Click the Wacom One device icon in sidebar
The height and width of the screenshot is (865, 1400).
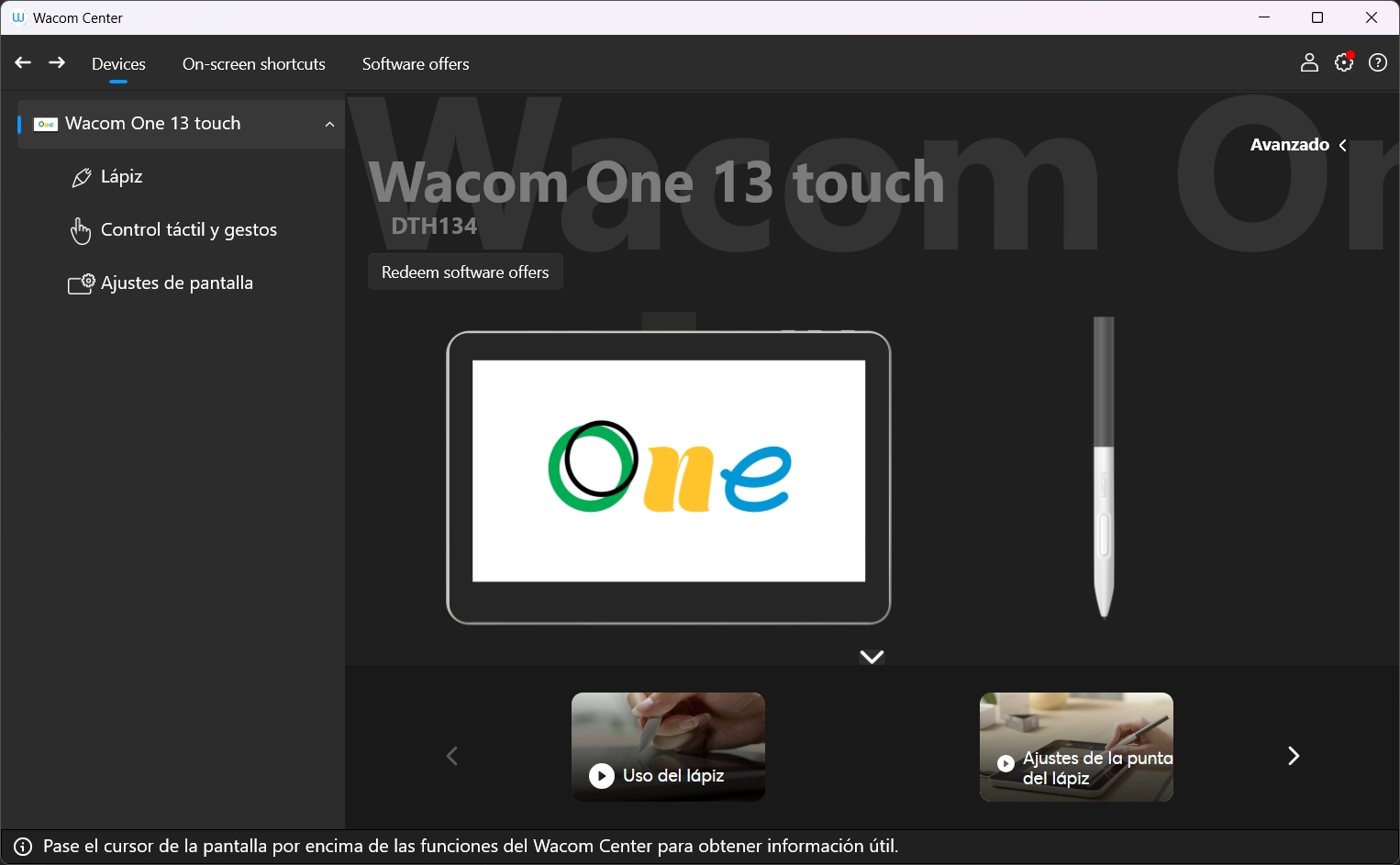pos(46,124)
